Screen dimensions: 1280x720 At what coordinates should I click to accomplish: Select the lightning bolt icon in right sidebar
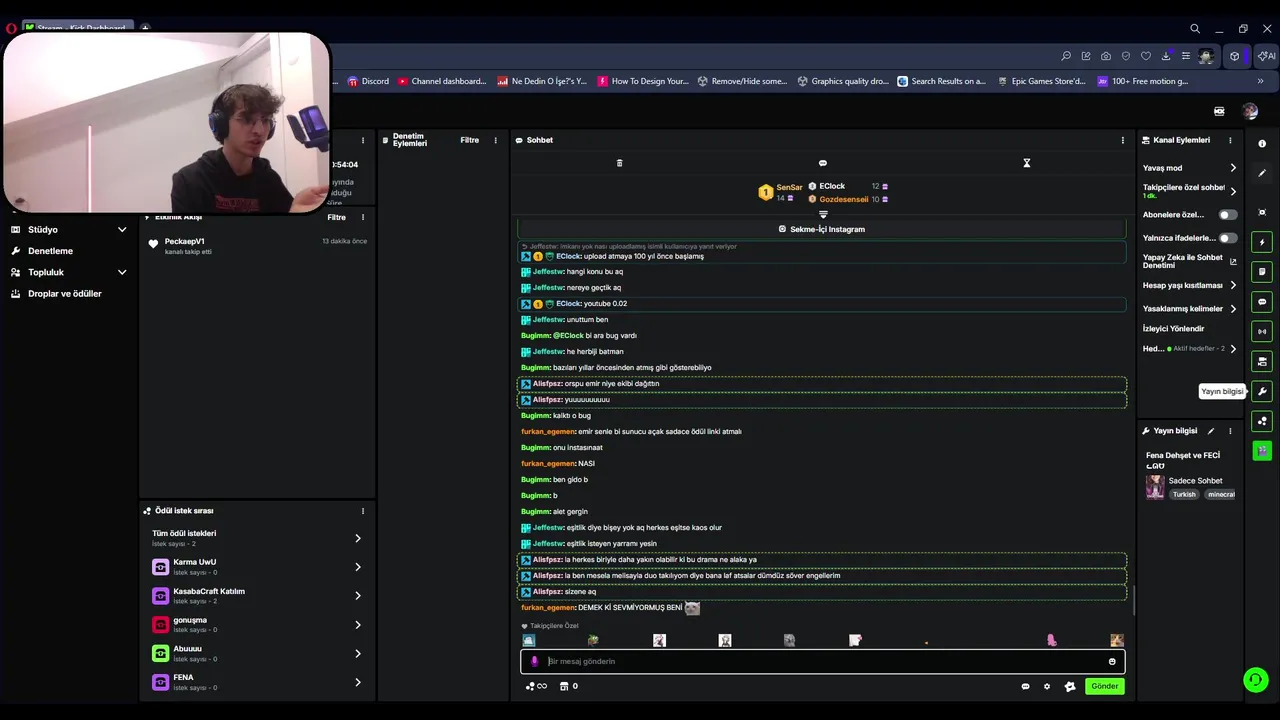1262,242
